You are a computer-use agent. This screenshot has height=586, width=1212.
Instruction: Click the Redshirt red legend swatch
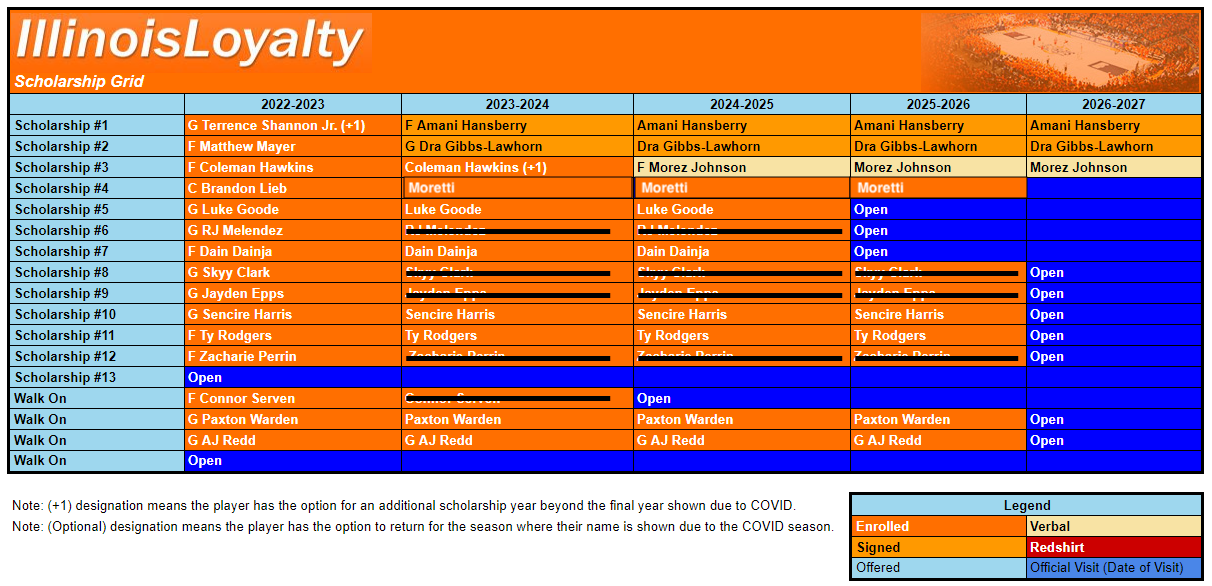tap(1113, 547)
